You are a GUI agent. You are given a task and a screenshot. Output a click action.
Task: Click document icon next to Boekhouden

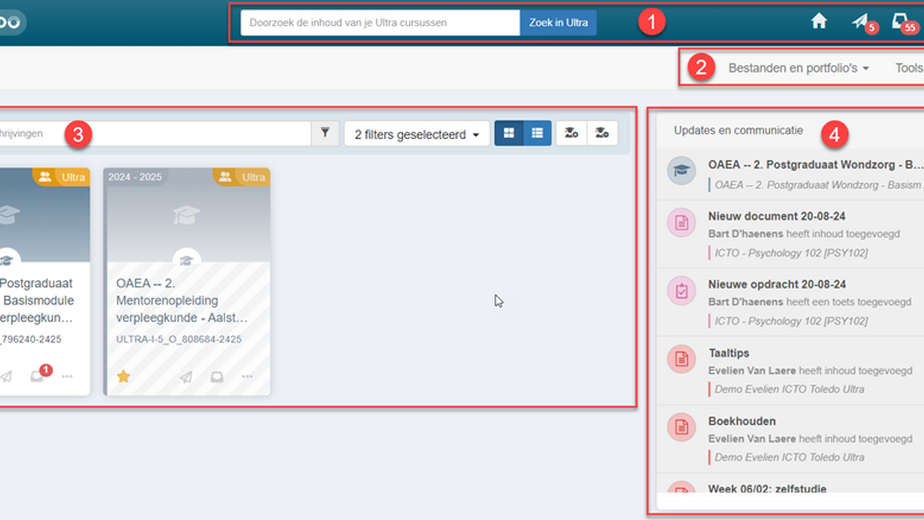pos(681,427)
